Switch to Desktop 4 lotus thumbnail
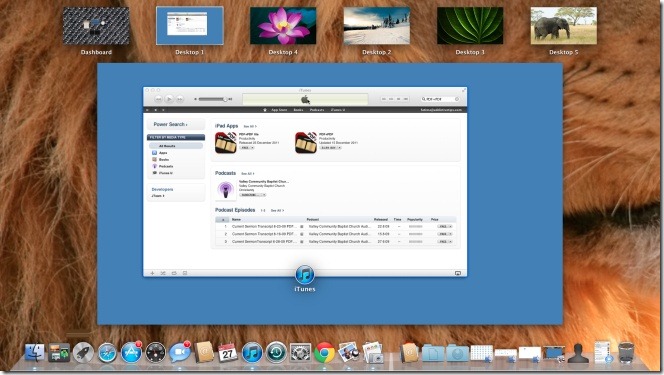The image size is (664, 375). [x=283, y=26]
